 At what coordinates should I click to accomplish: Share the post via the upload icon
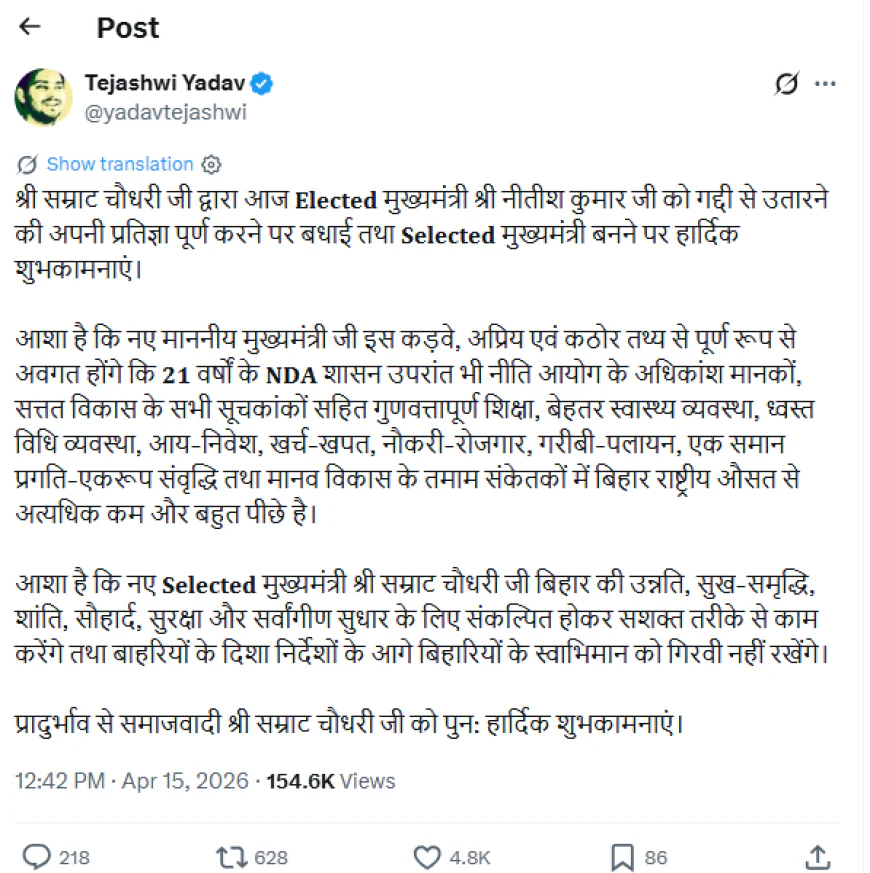pos(817,857)
